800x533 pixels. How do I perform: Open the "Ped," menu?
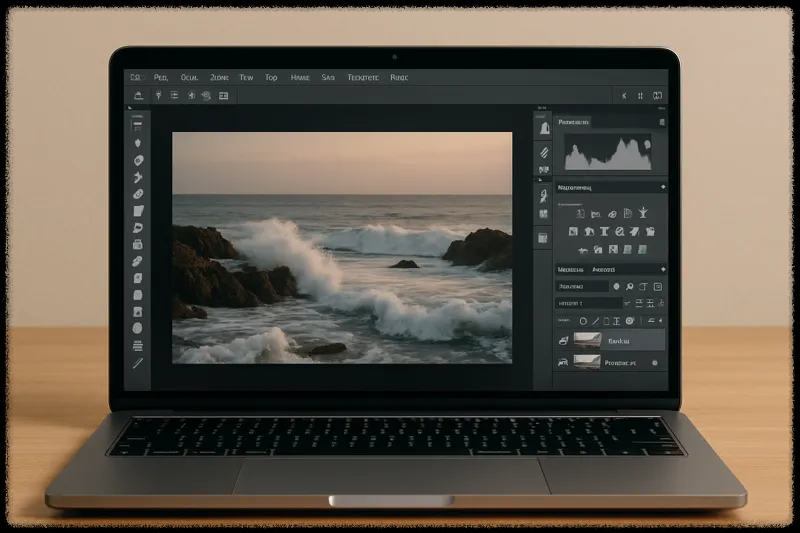161,78
